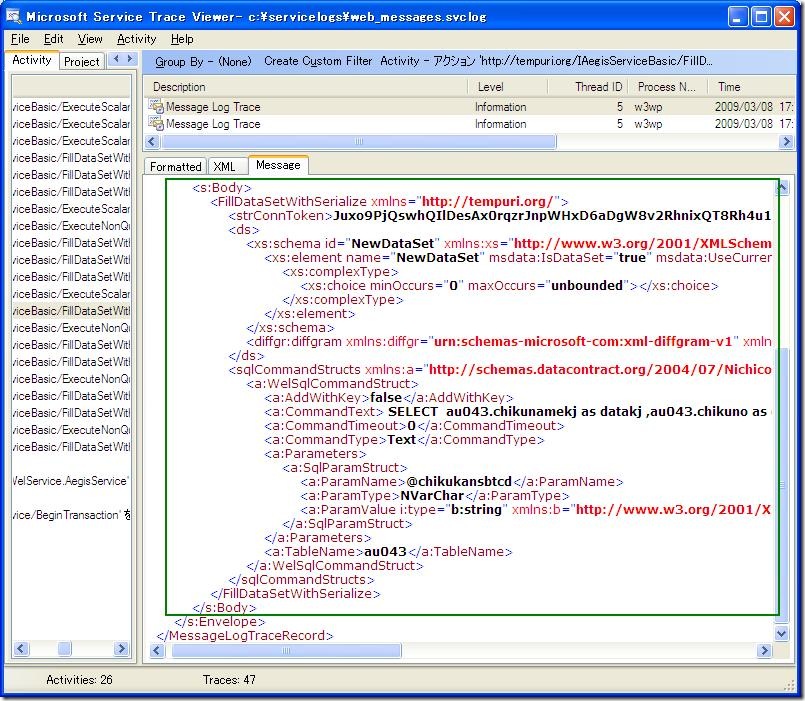Open the Activity menu
Image resolution: width=805 pixels, height=701 pixels.
(137, 39)
